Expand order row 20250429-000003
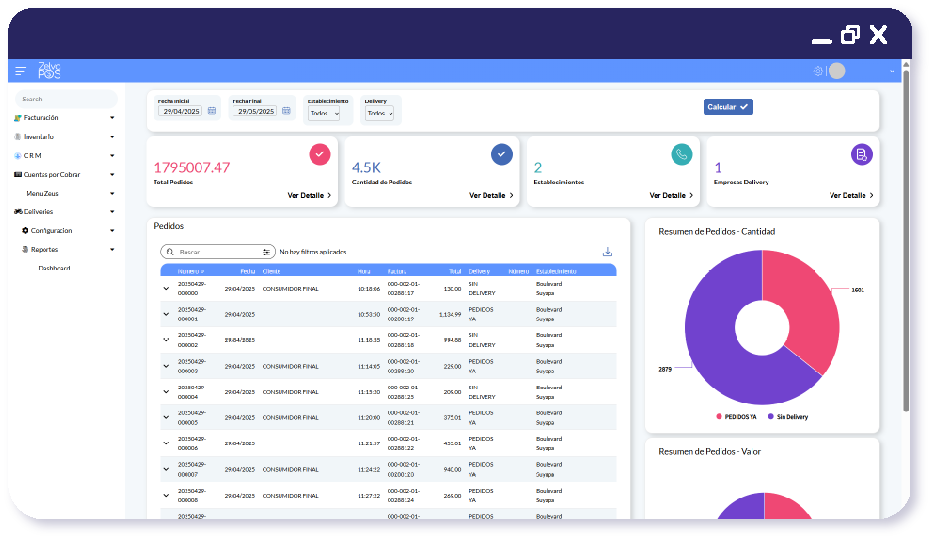935x542 pixels. [166, 366]
